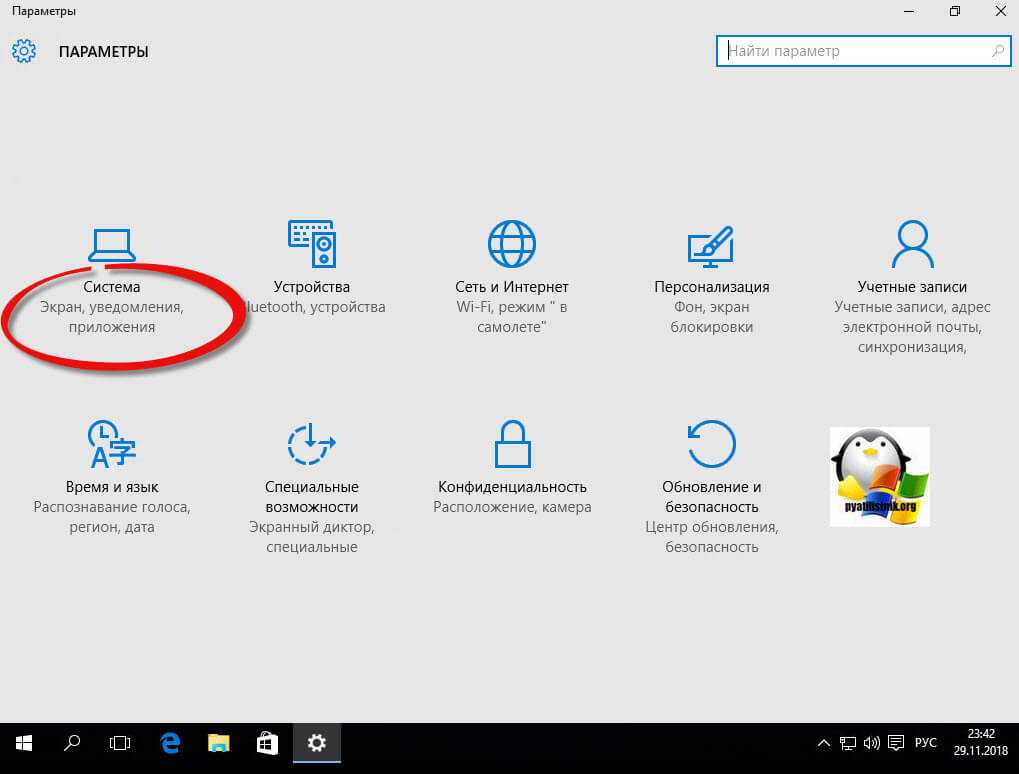Open File Explorer from taskbar
1019x774 pixels.
tap(219, 743)
